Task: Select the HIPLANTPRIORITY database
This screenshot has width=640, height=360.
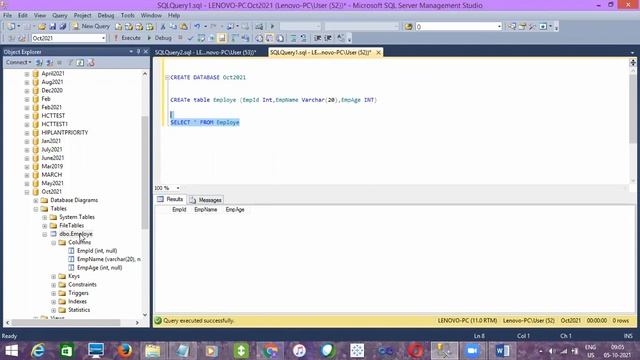Action: (64, 133)
